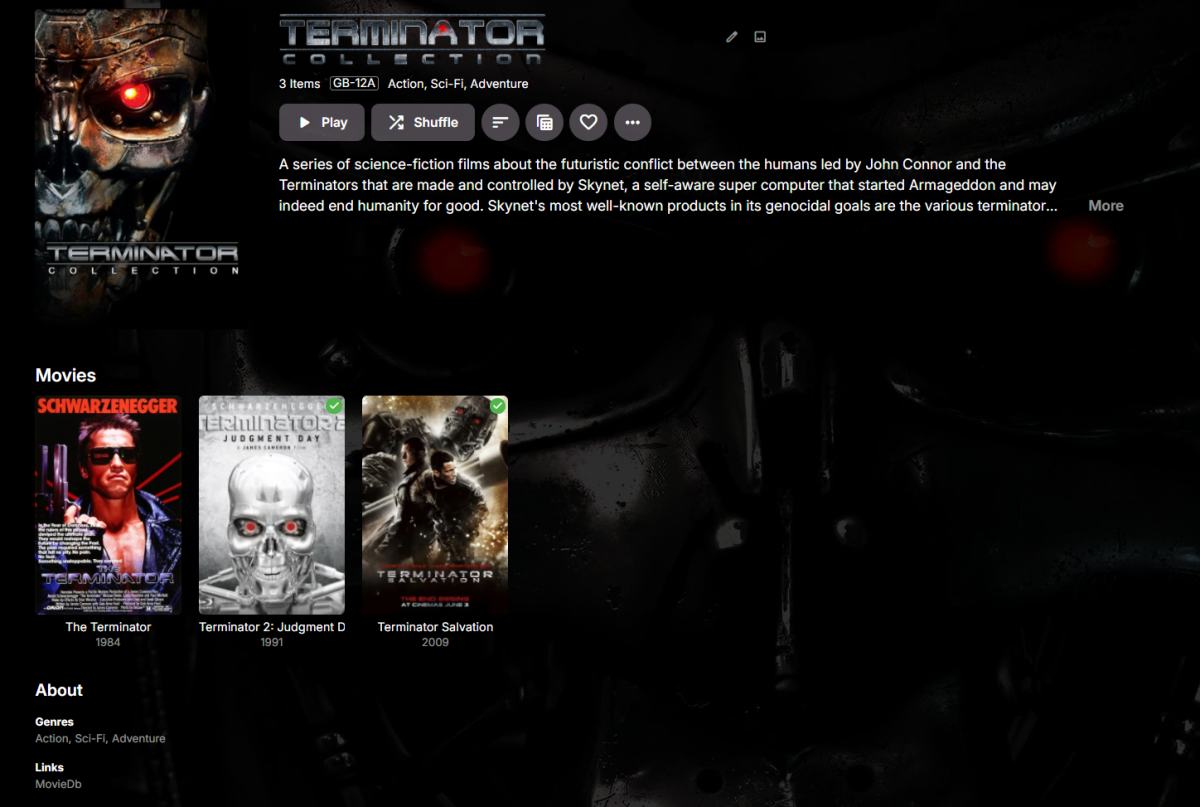Click the GB-12A rating badge
This screenshot has width=1200, height=807.
[354, 84]
